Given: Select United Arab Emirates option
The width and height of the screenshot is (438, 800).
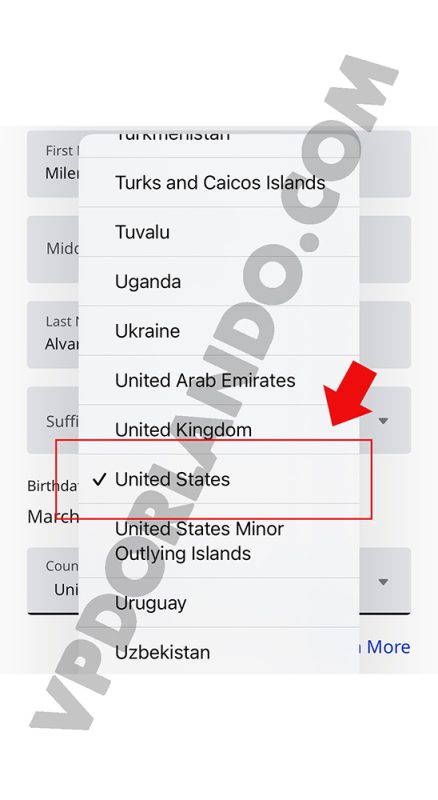Looking at the screenshot, I should click(219, 381).
